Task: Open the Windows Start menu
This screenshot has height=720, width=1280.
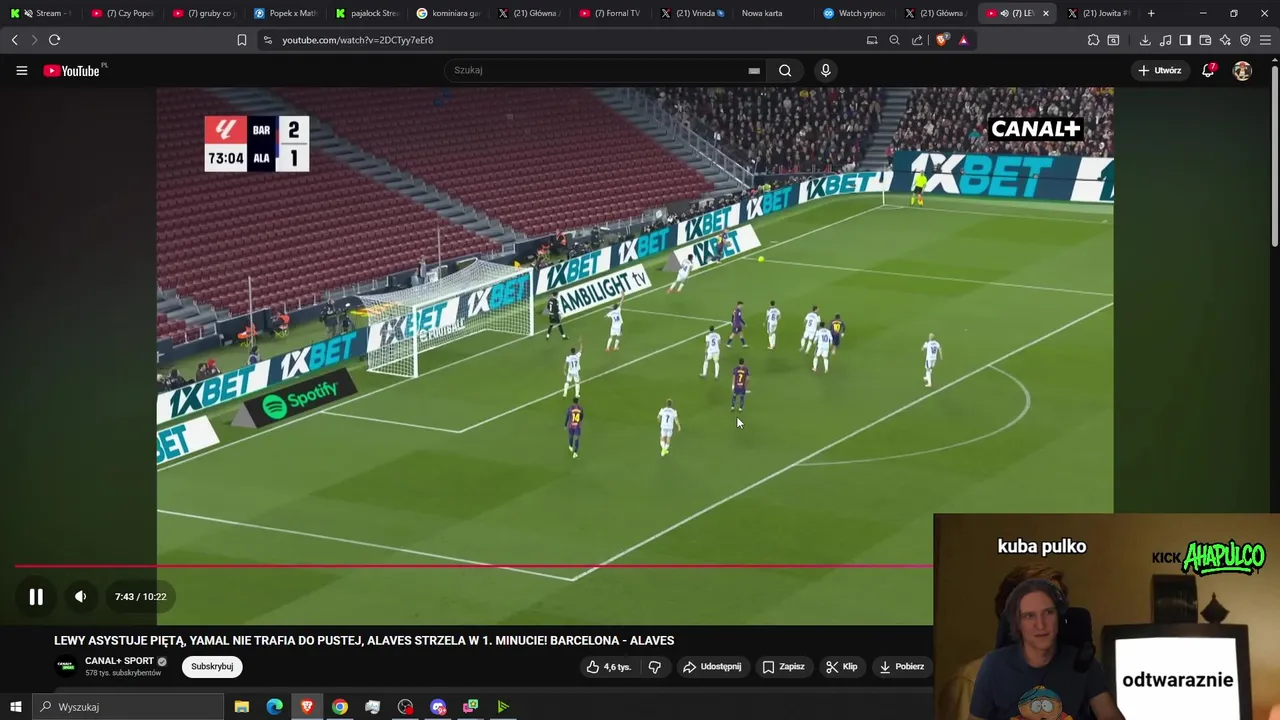Action: (x=15, y=707)
